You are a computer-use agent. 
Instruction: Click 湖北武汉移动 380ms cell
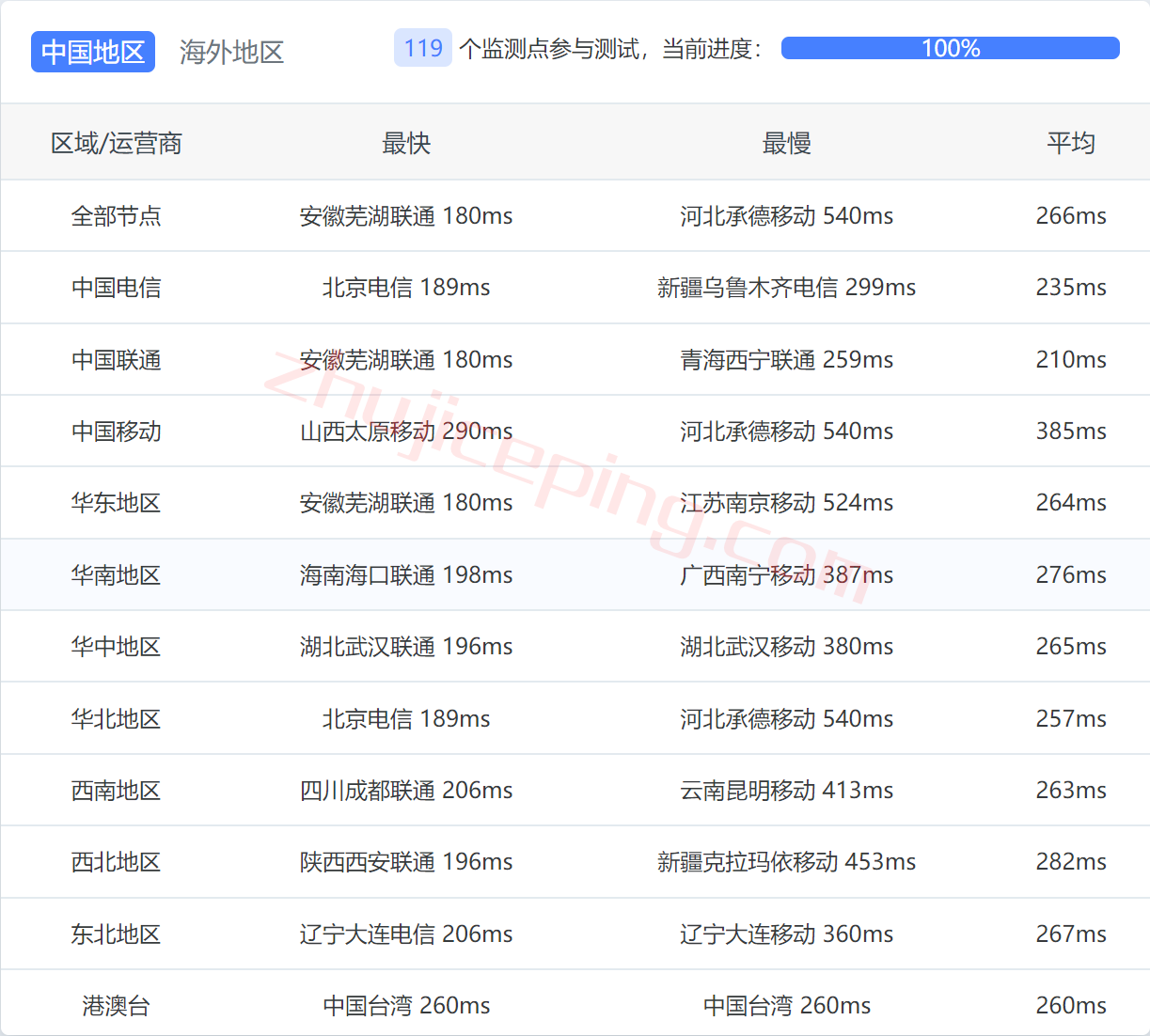pyautogui.click(x=787, y=646)
